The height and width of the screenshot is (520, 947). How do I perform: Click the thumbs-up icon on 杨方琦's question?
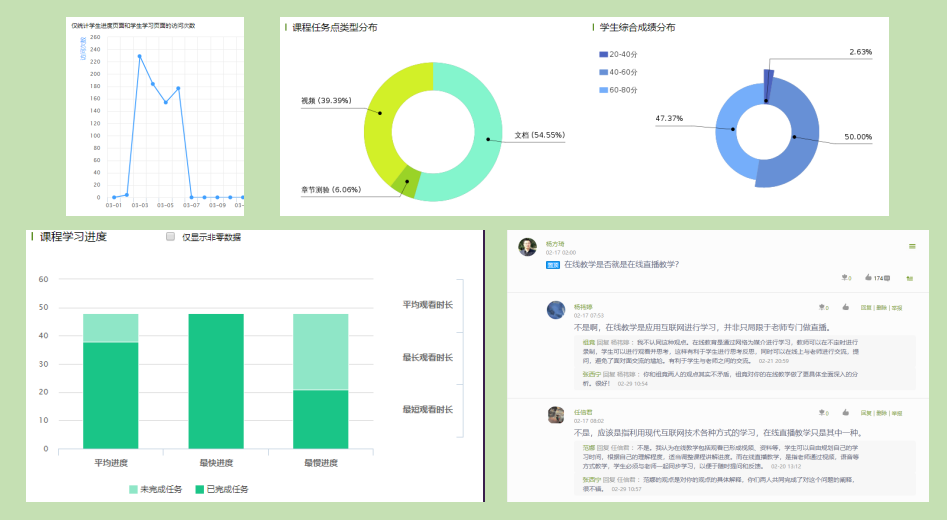(x=869, y=278)
